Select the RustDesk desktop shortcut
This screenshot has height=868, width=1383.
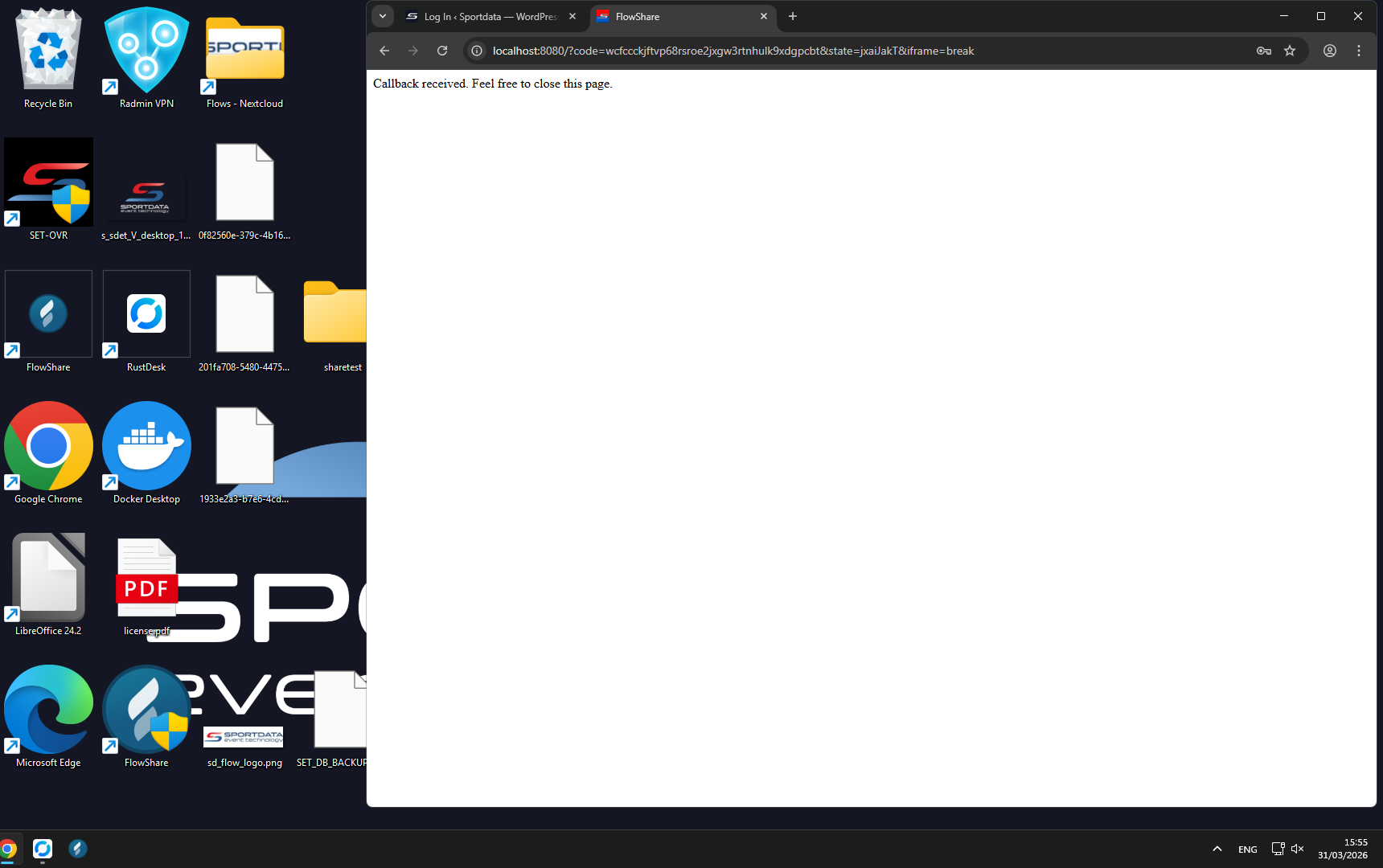pos(146,316)
